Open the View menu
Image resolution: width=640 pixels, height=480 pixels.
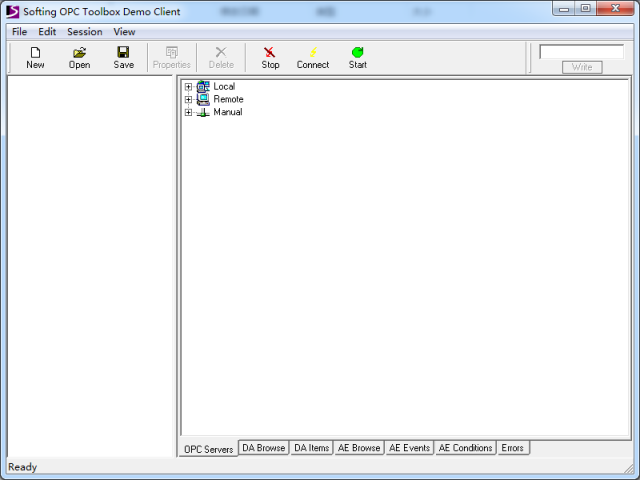[x=124, y=32]
